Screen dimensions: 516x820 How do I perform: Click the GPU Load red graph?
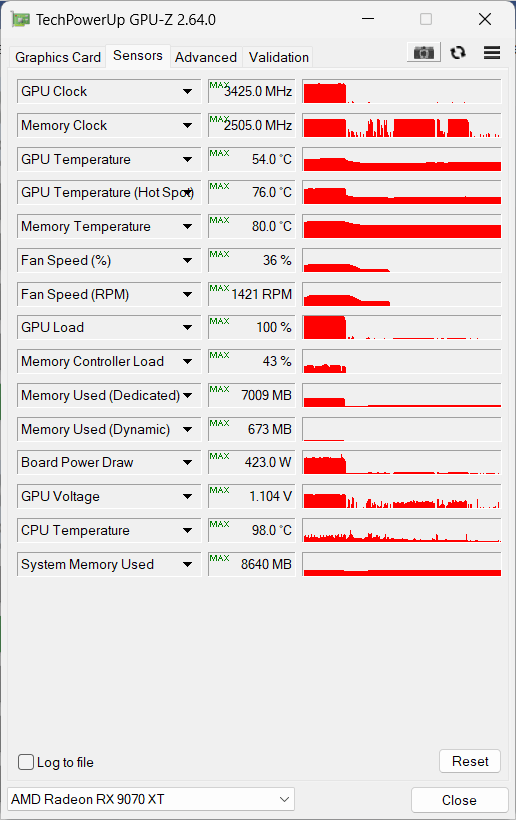click(402, 327)
